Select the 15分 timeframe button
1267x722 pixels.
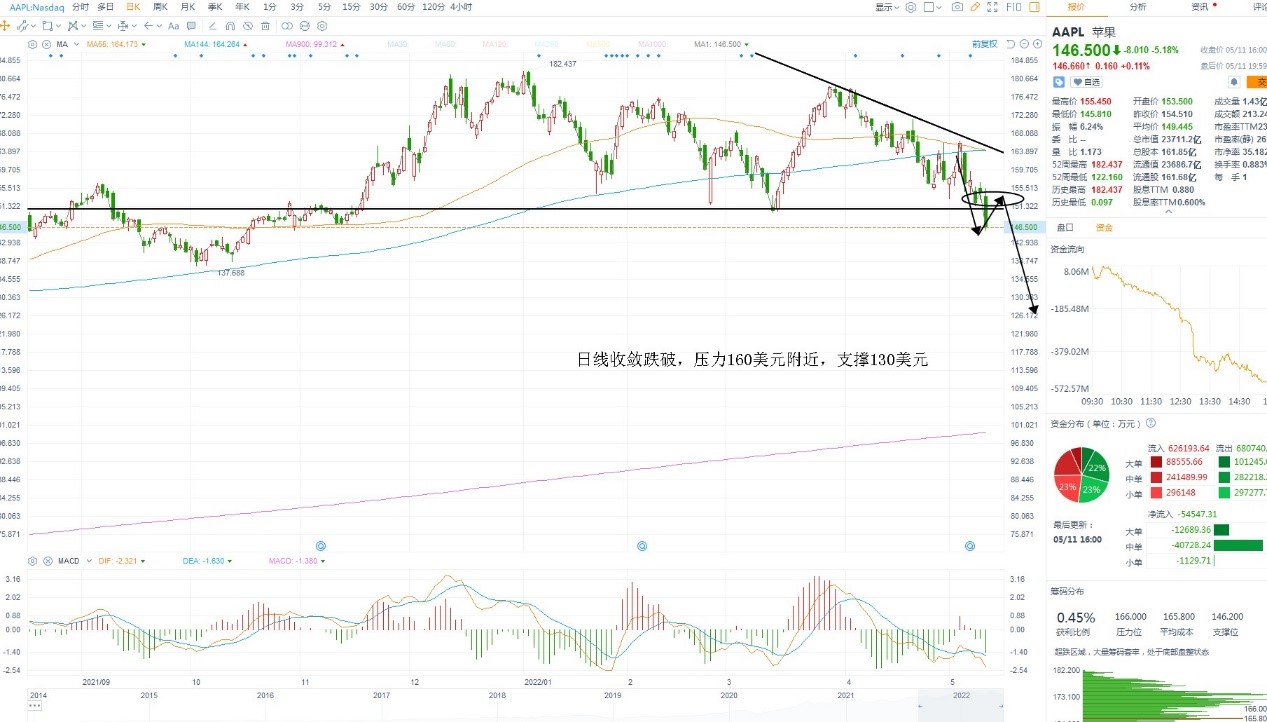tap(351, 7)
